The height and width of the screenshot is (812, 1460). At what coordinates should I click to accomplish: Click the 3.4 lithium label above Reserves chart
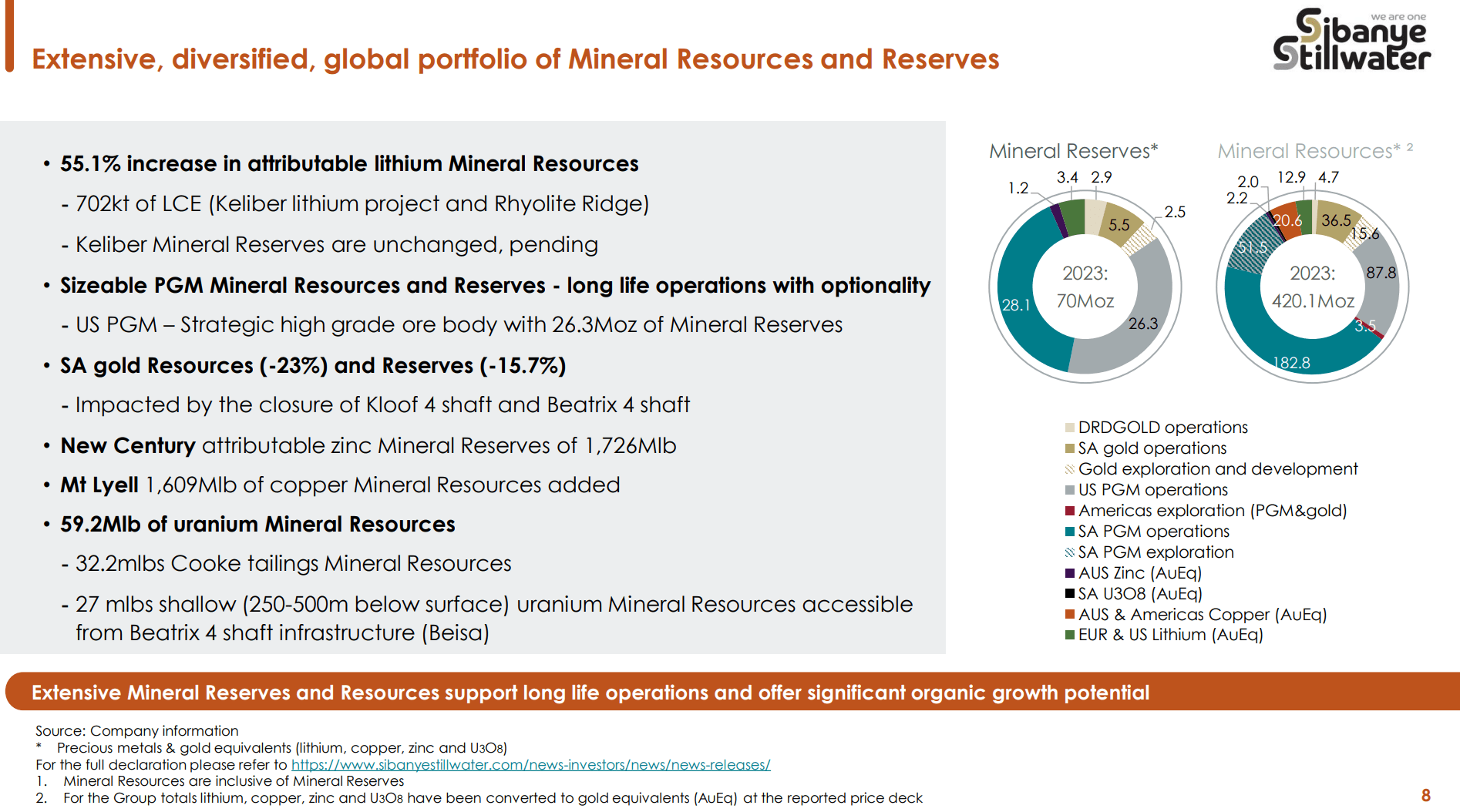point(1067,177)
